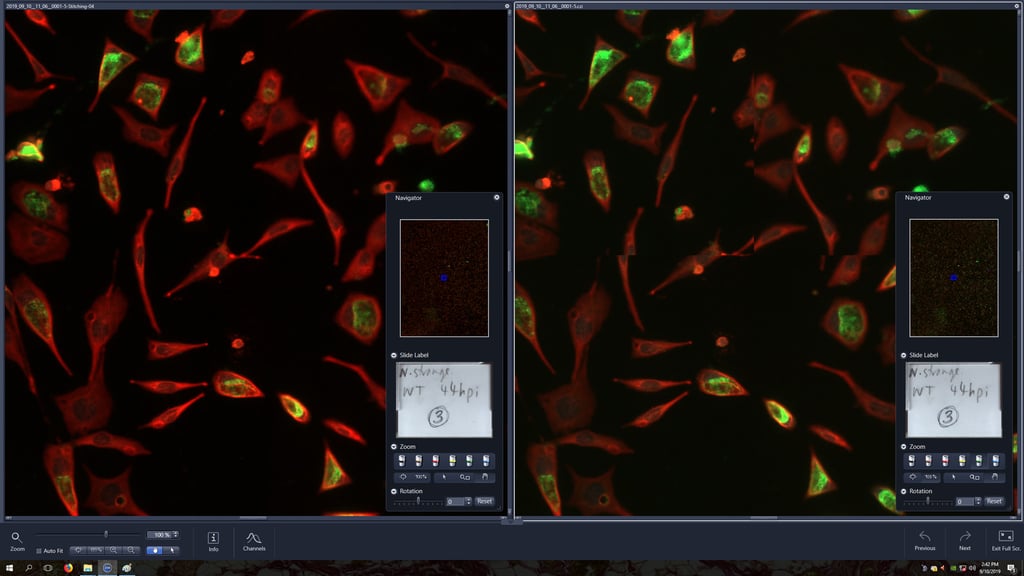This screenshot has width=1024, height=576.
Task: Click overview thumbnail in left Navigator
Action: pyautogui.click(x=444, y=278)
